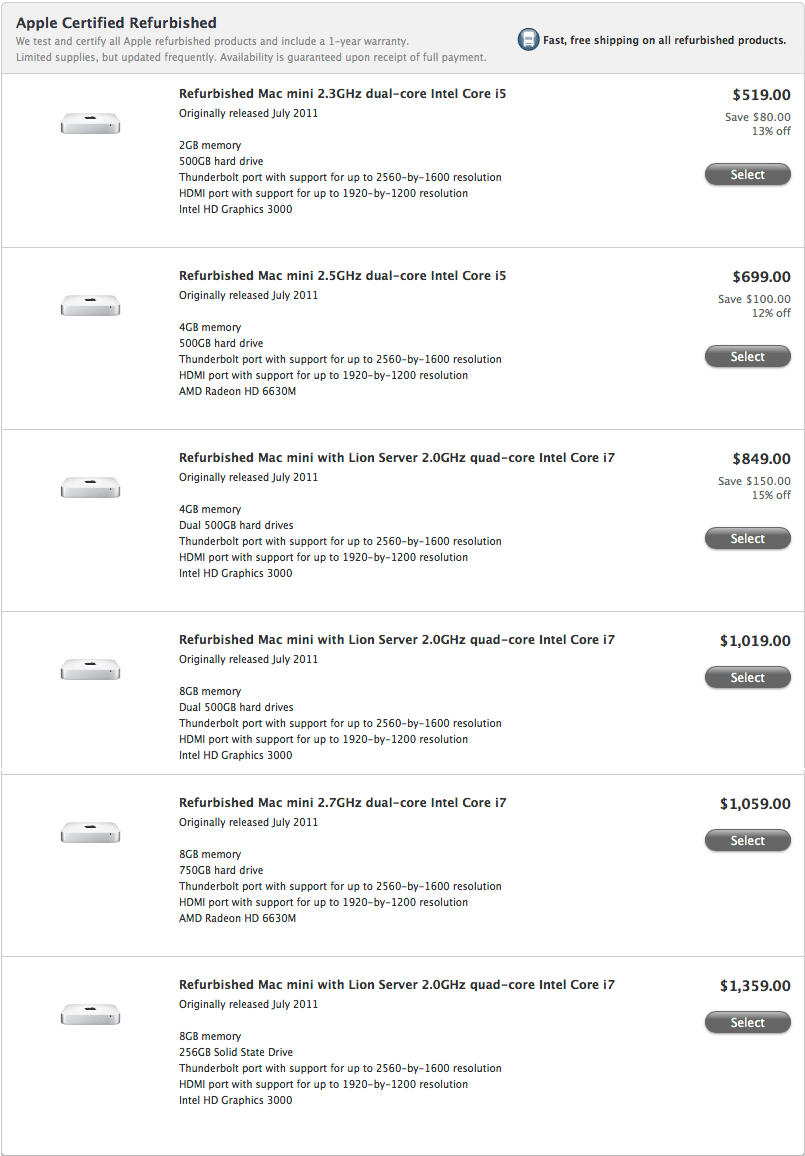Open the Lion Server title with 4GB memory
Image resolution: width=805 pixels, height=1156 pixels.
pyautogui.click(x=397, y=458)
